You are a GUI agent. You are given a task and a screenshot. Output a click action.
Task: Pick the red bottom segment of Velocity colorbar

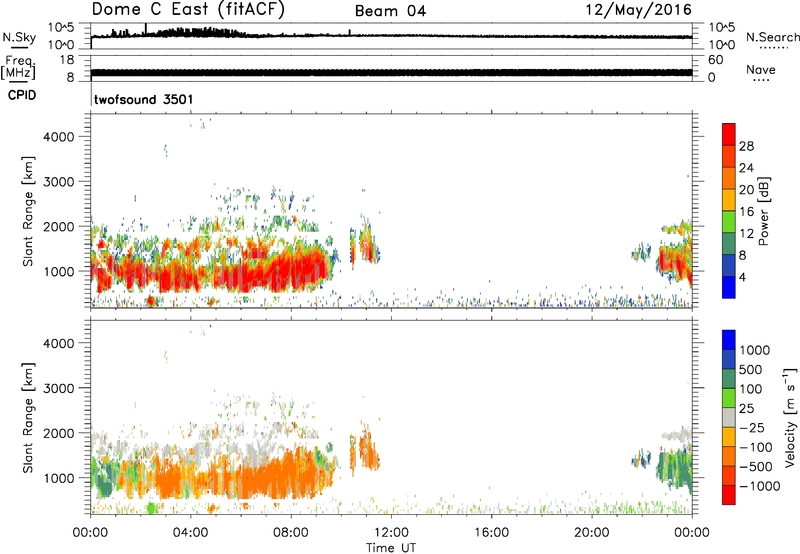(729, 495)
